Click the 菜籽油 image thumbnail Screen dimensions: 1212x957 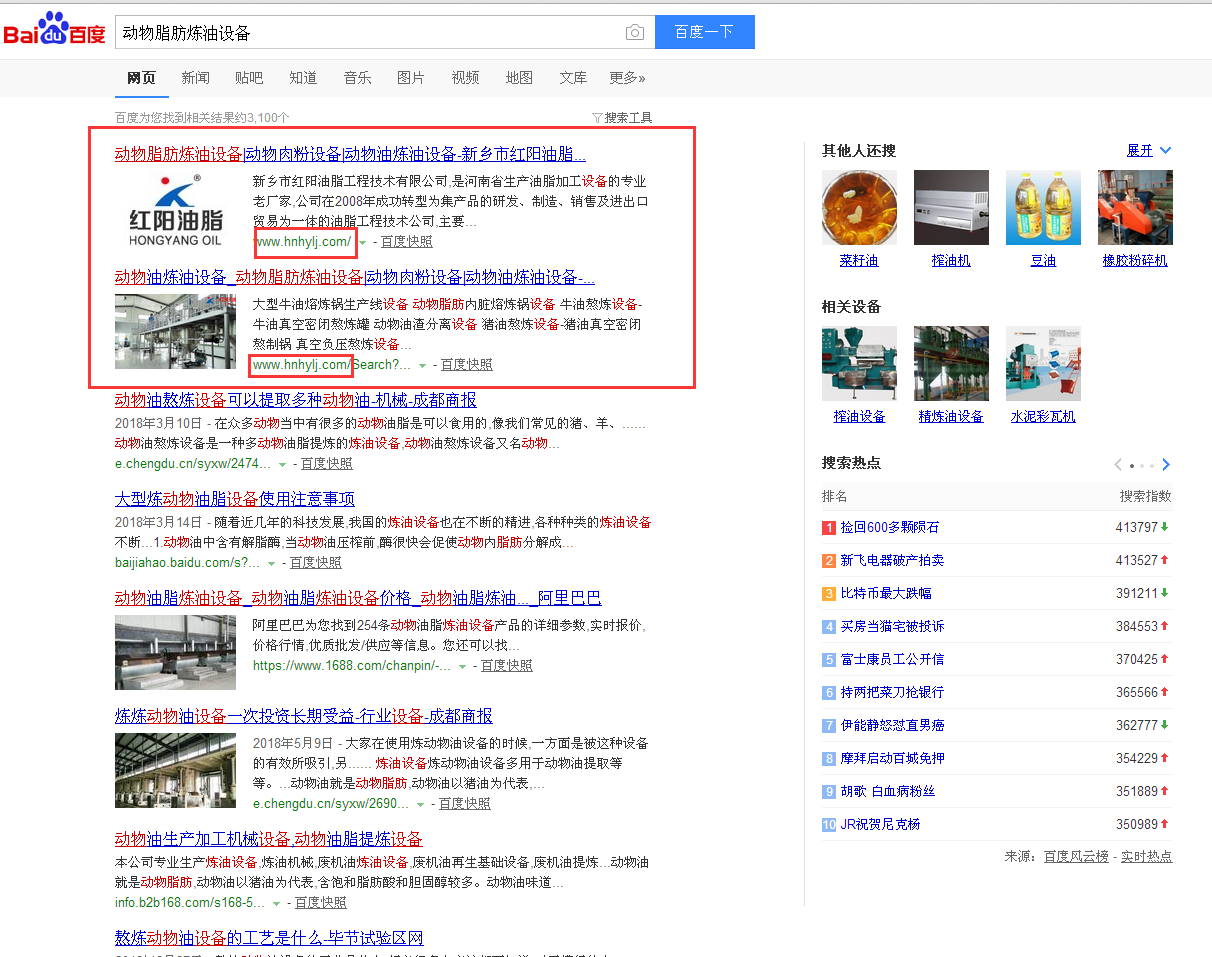859,208
